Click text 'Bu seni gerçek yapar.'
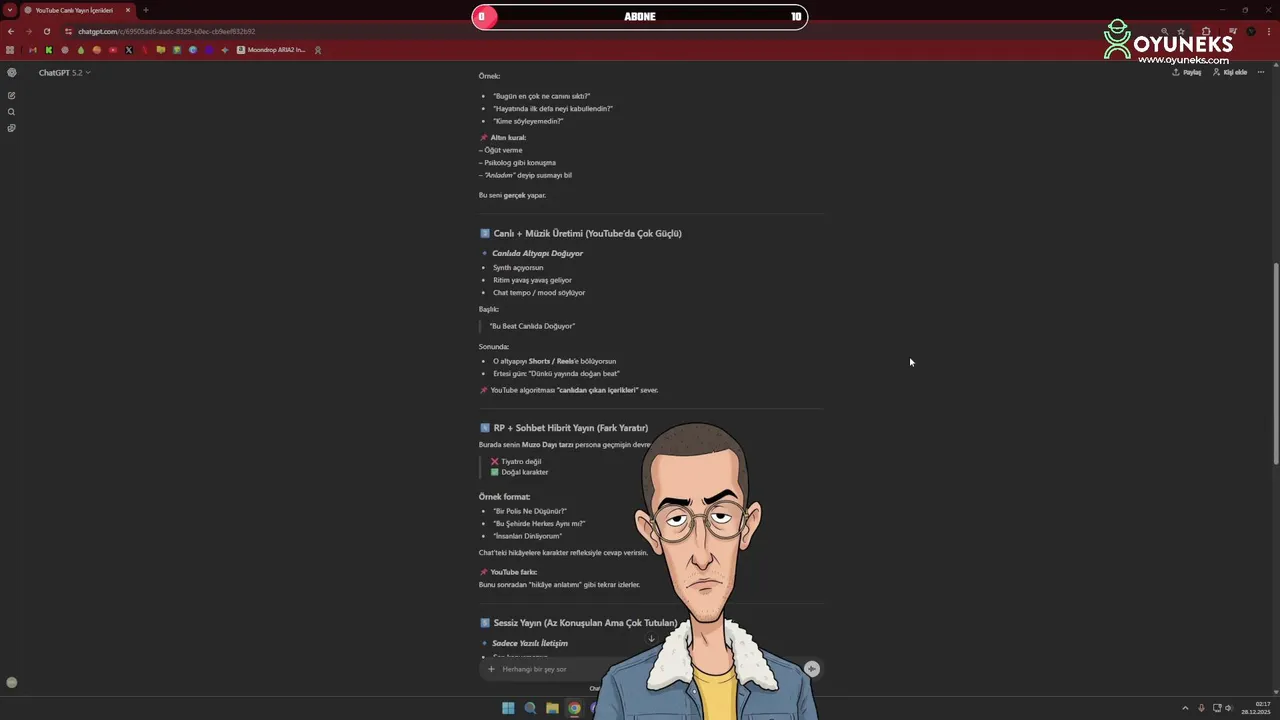This screenshot has width=1280, height=720. click(x=512, y=195)
